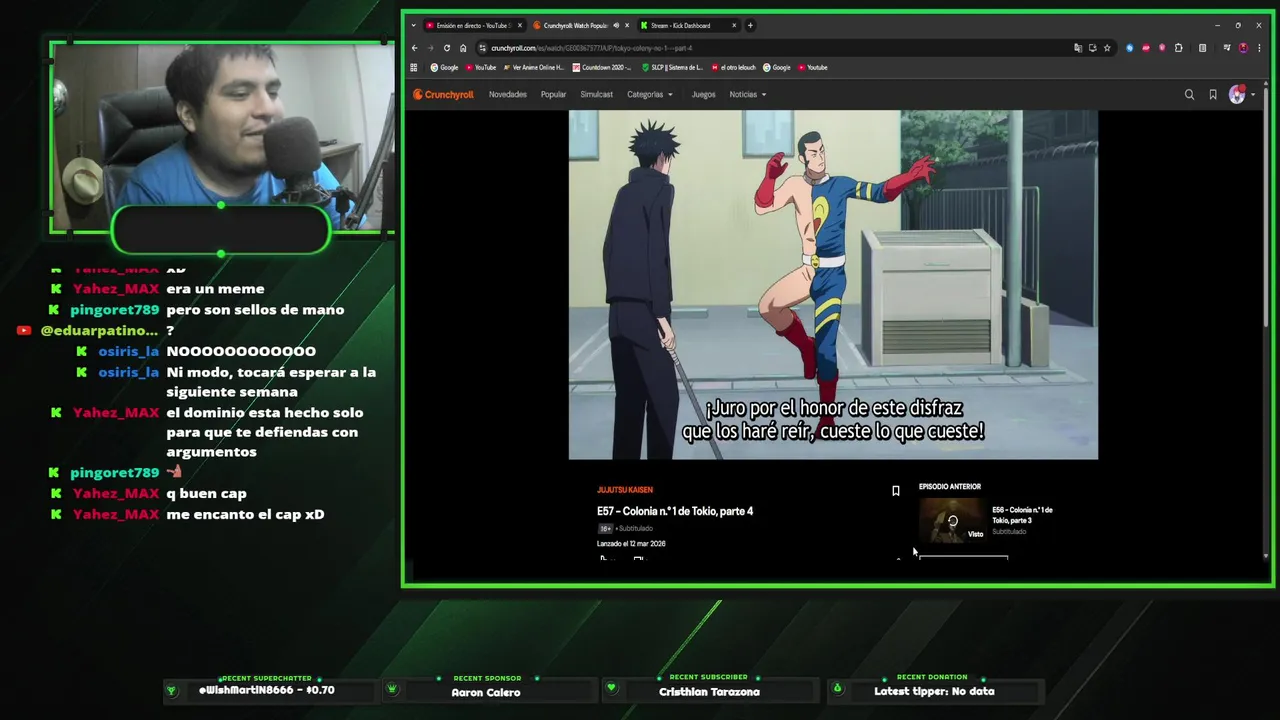Open the first Google bookmark
This screenshot has height=720, width=1280.
coord(444,68)
